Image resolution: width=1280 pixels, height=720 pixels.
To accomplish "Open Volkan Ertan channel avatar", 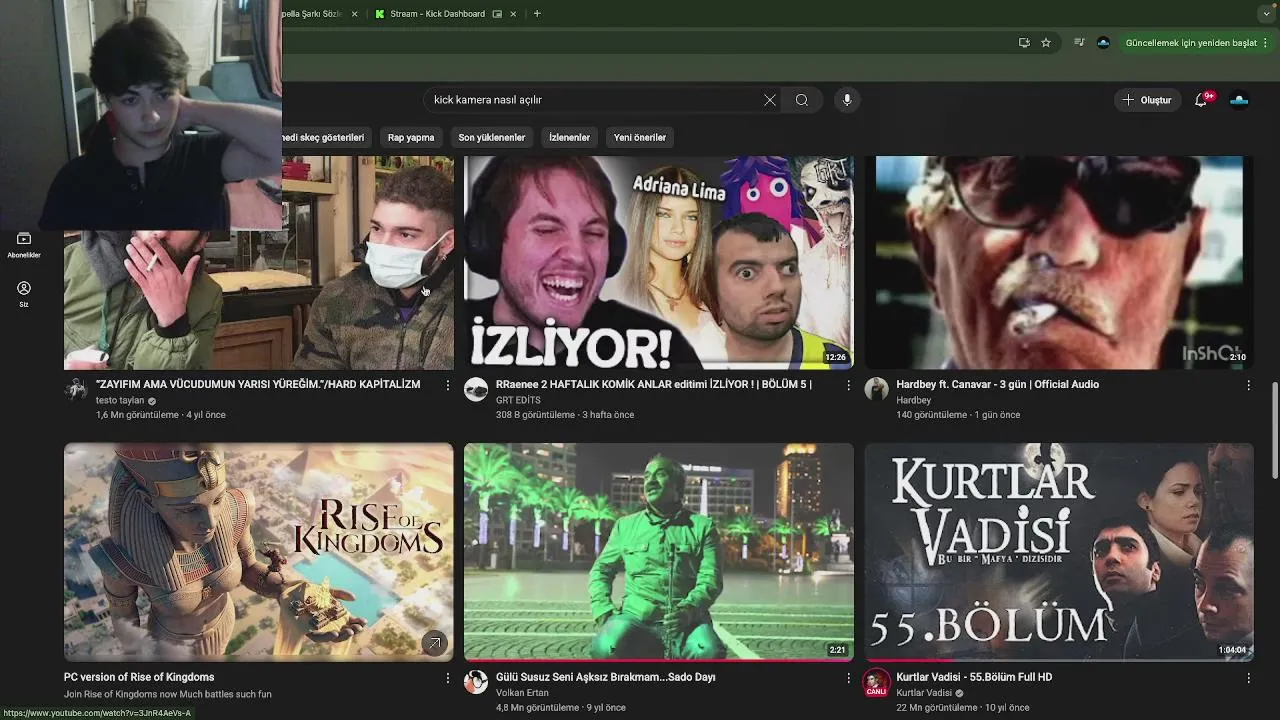I will (x=476, y=682).
